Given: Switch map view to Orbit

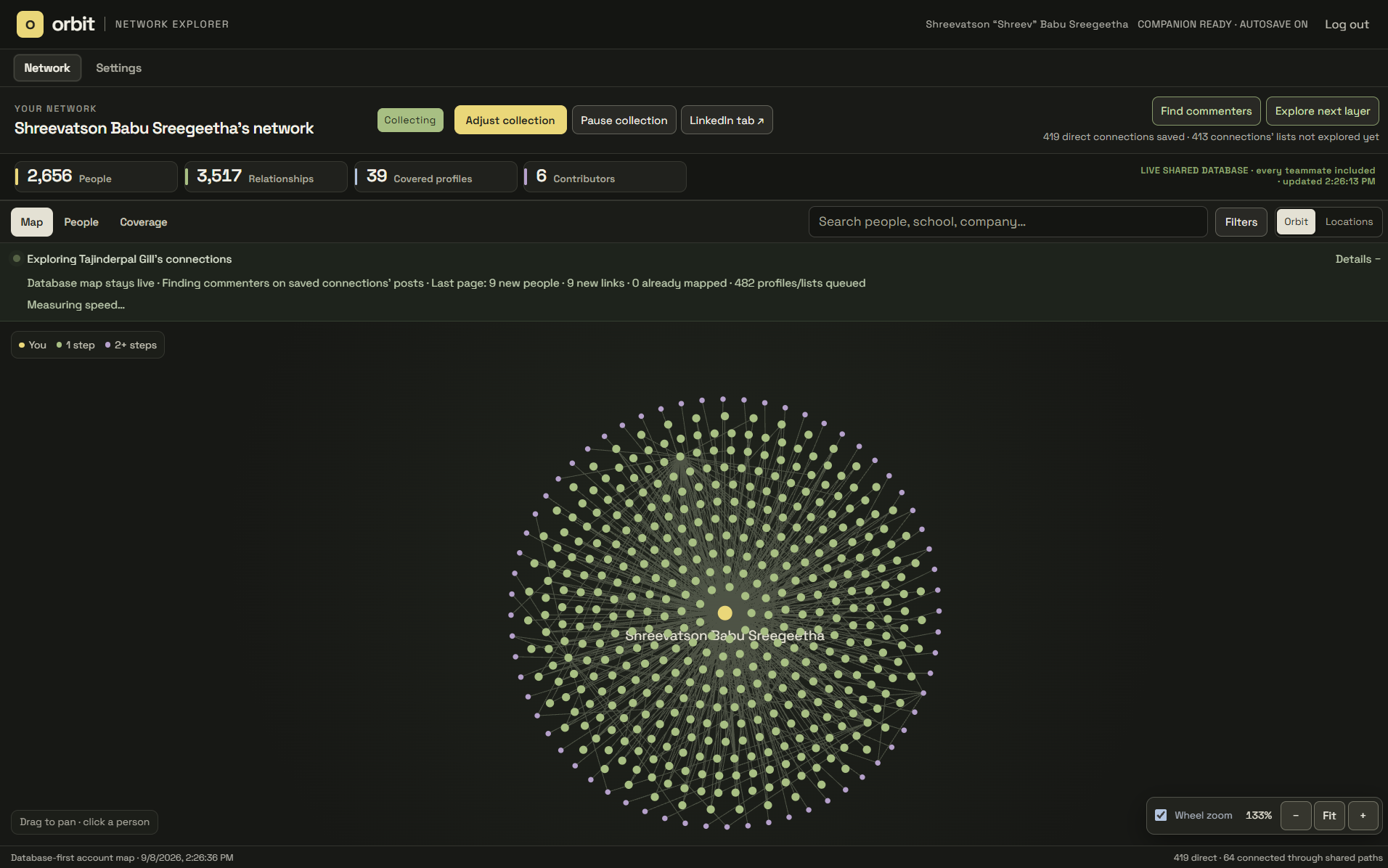Looking at the screenshot, I should 1296,222.
